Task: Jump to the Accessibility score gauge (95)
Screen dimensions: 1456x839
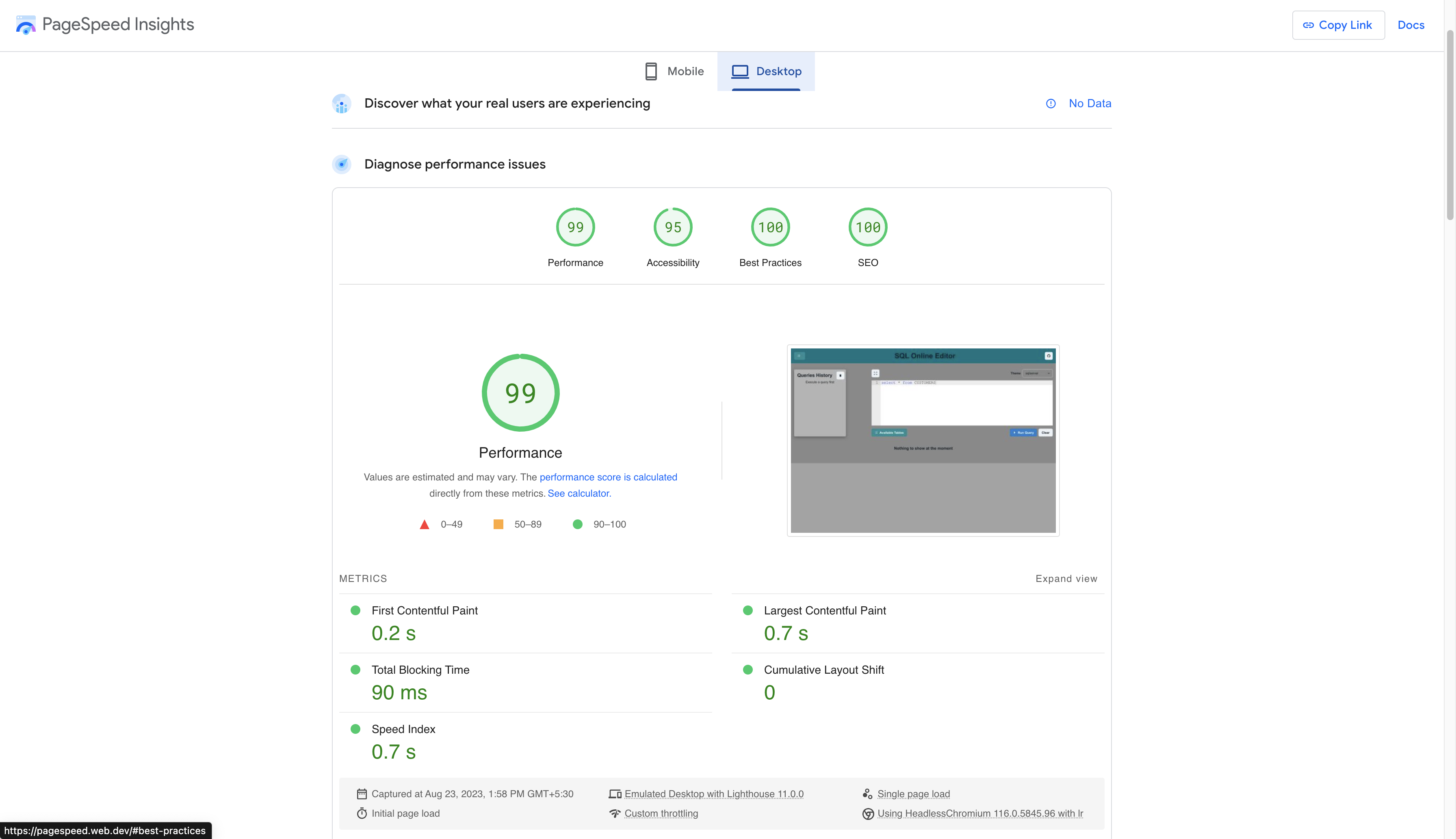Action: click(673, 227)
